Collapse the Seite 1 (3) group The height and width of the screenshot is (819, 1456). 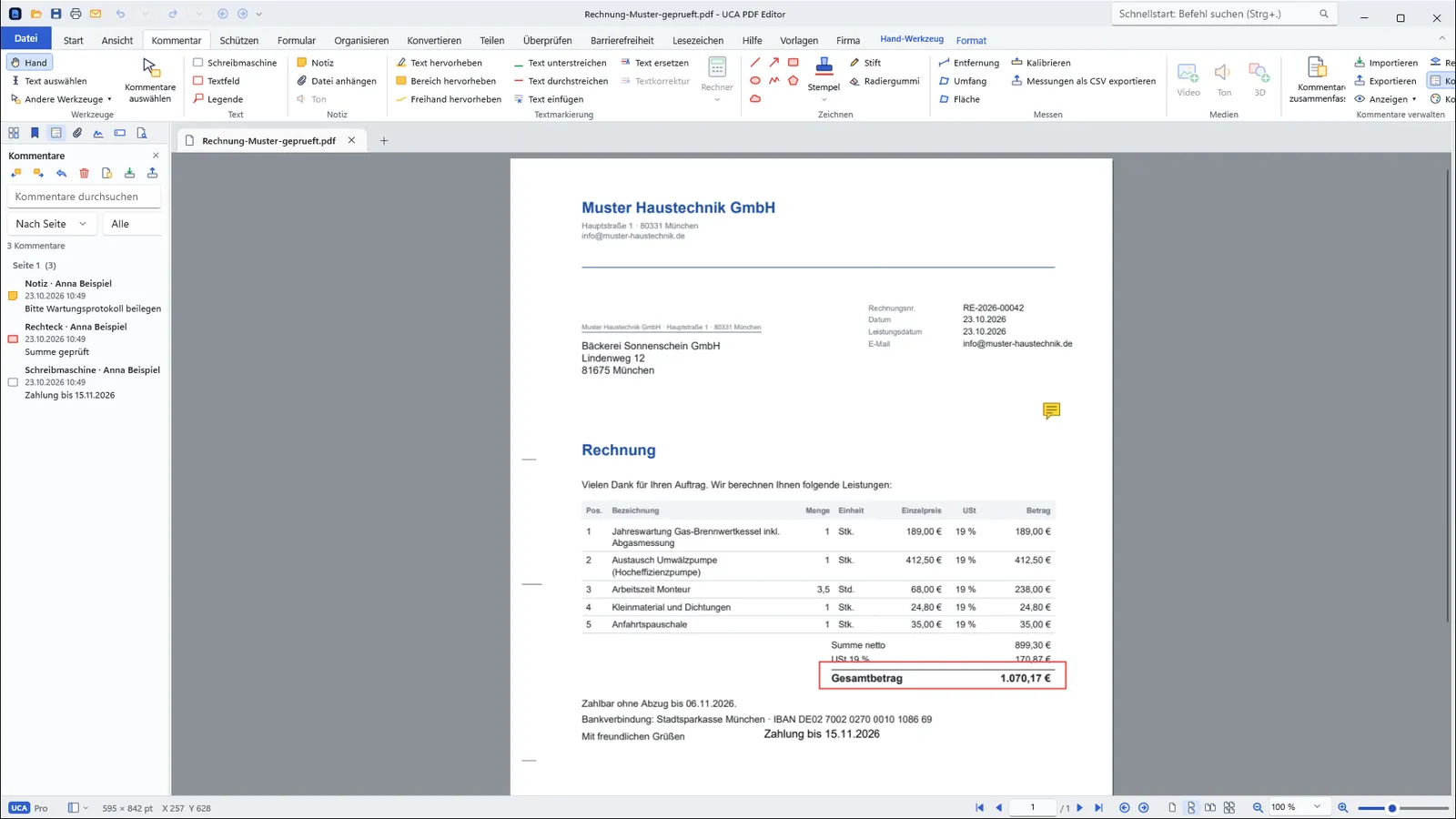(34, 266)
